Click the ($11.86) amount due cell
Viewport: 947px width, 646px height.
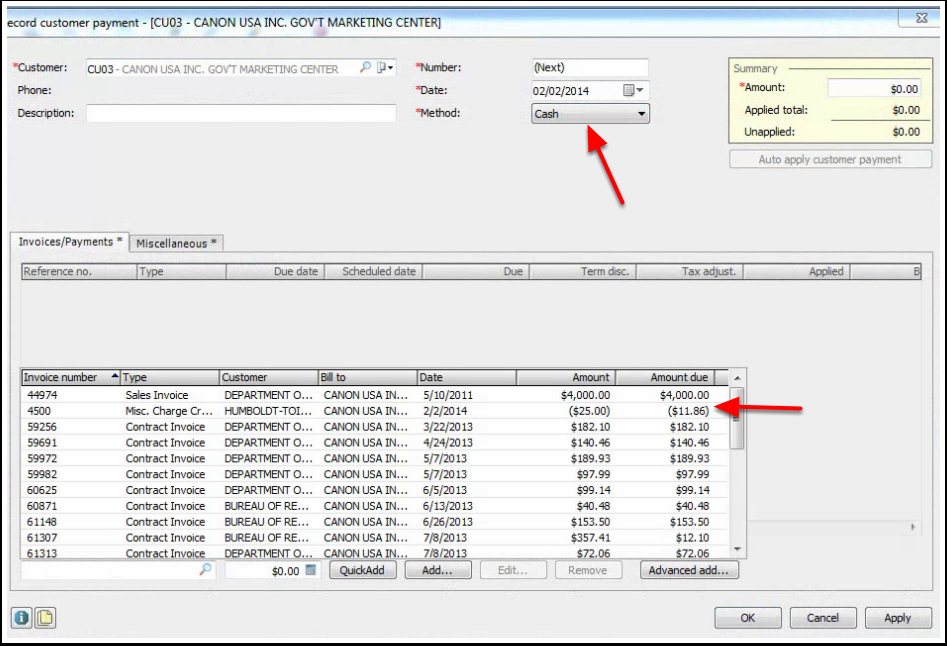688,411
